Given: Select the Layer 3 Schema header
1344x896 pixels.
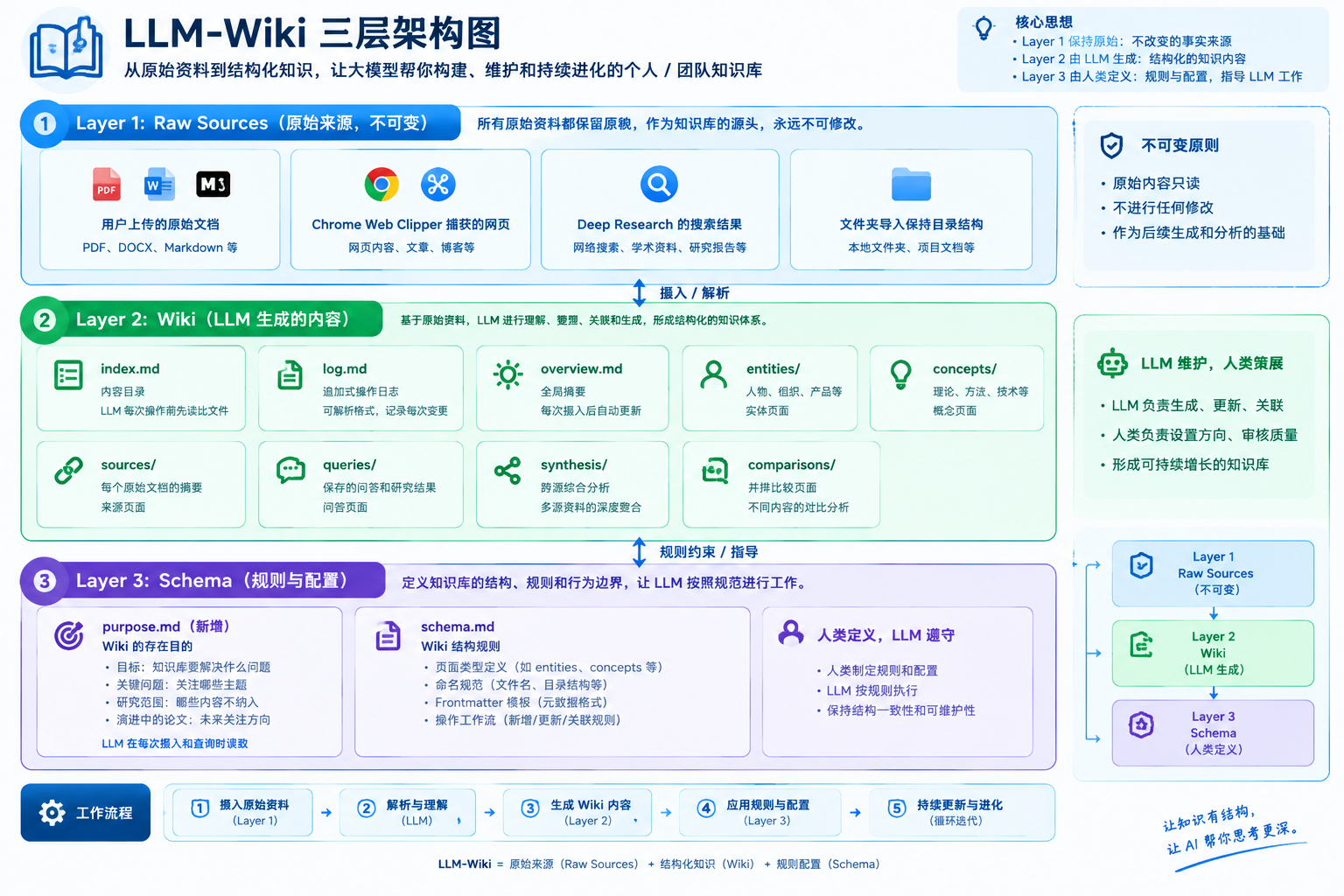Looking at the screenshot, I should tap(203, 580).
